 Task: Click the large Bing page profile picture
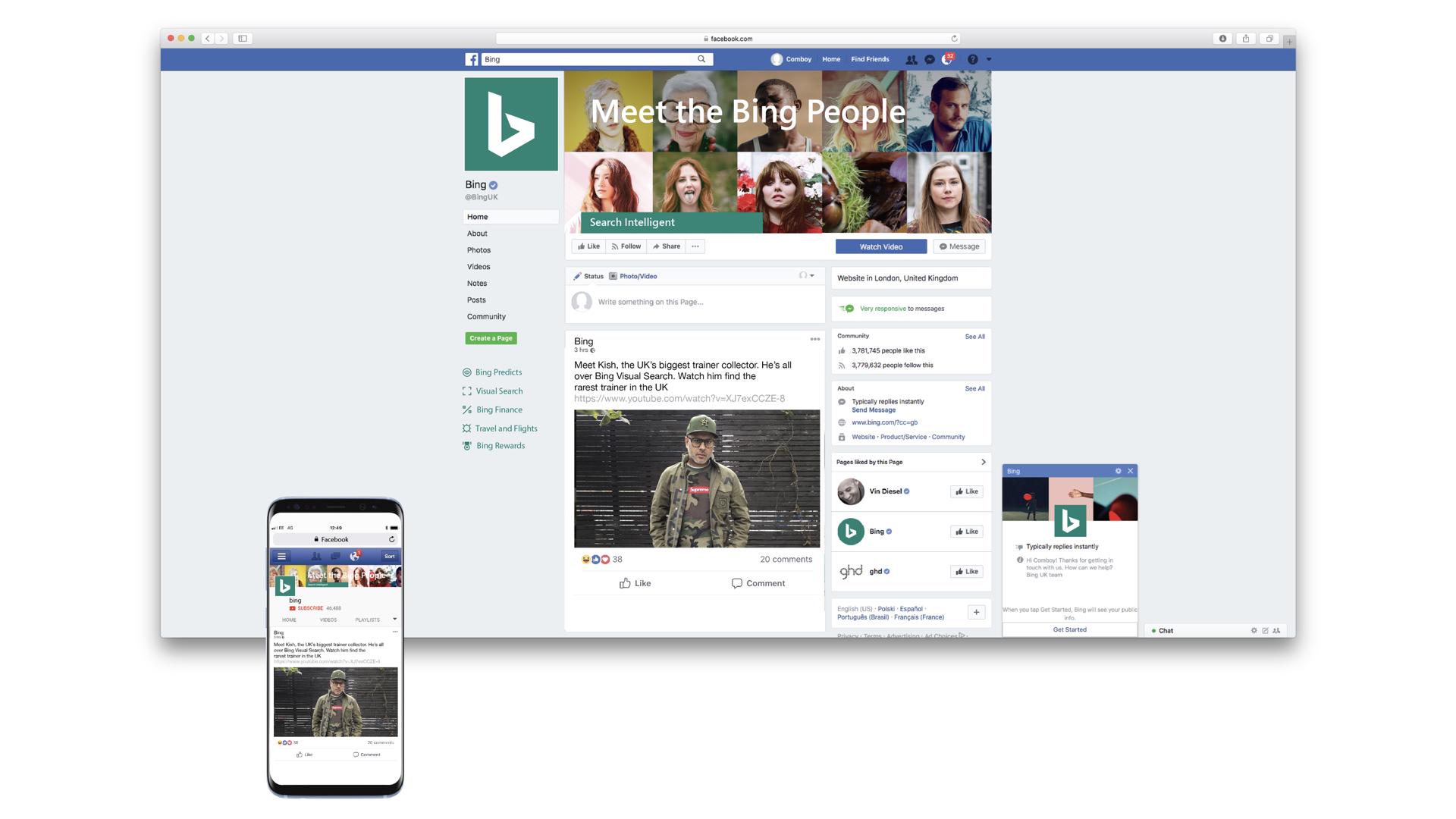[x=511, y=124]
